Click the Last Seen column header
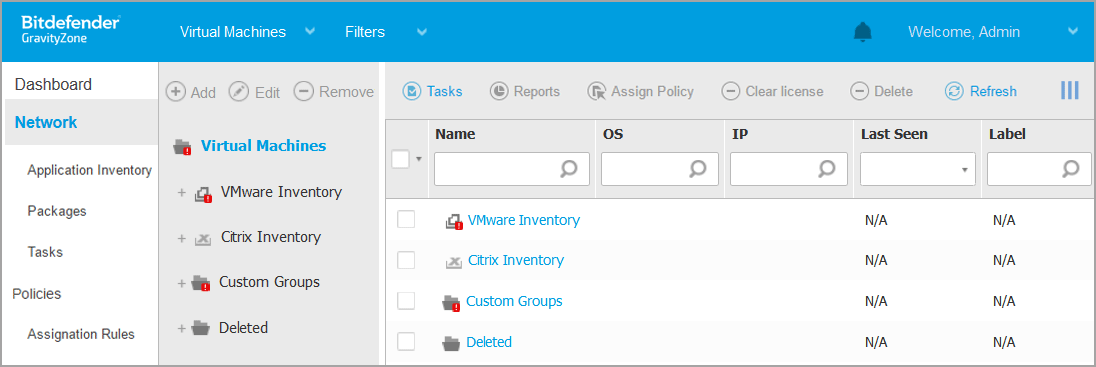Screen dimensions: 1096x367 click(x=894, y=134)
